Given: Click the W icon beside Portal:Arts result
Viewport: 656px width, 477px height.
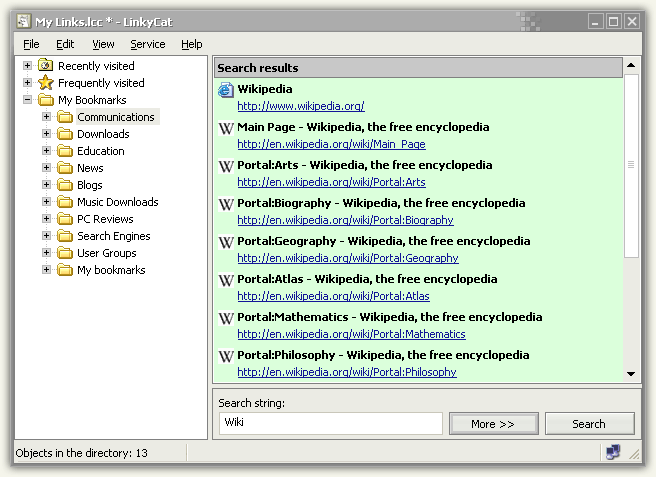Looking at the screenshot, I should click(x=226, y=166).
